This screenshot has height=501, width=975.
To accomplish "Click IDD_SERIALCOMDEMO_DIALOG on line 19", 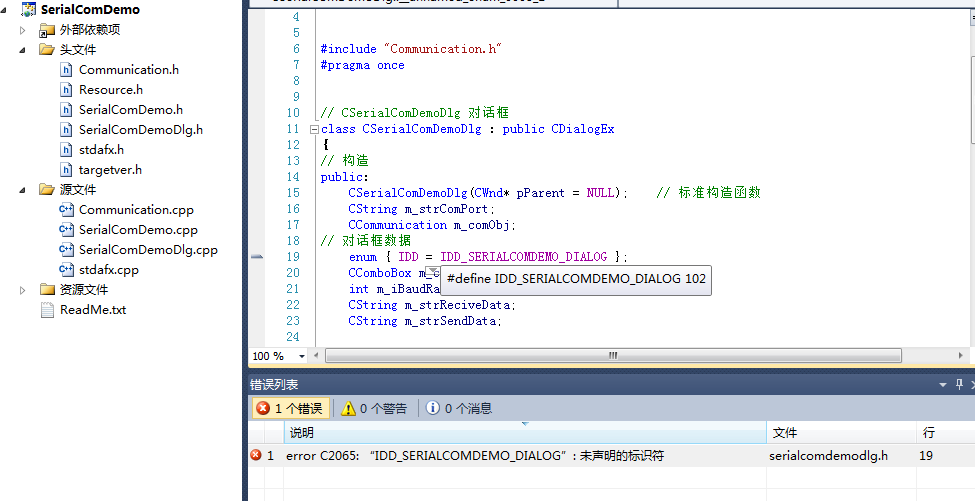I will click(524, 257).
